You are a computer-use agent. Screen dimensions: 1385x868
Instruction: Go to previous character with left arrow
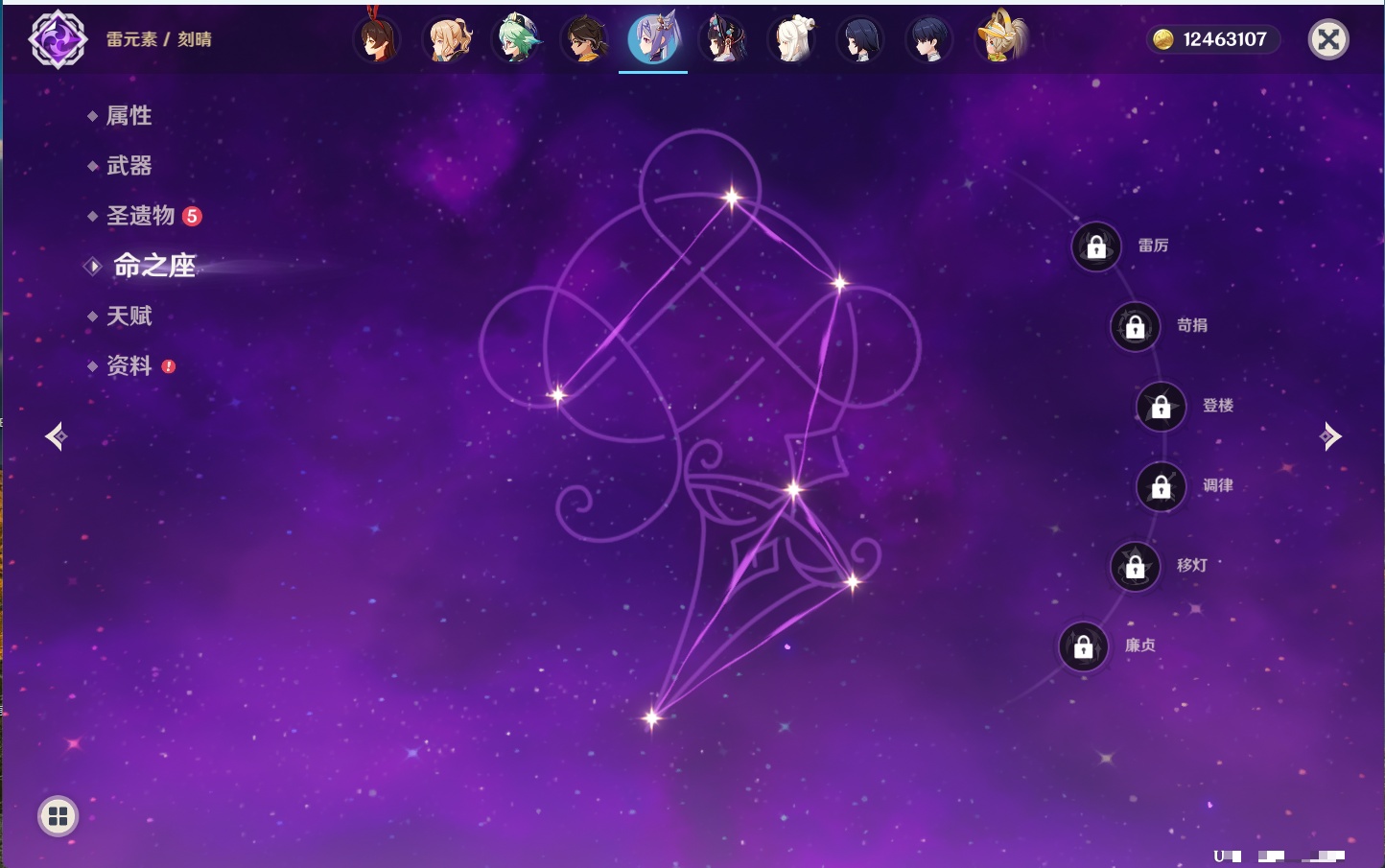[56, 436]
